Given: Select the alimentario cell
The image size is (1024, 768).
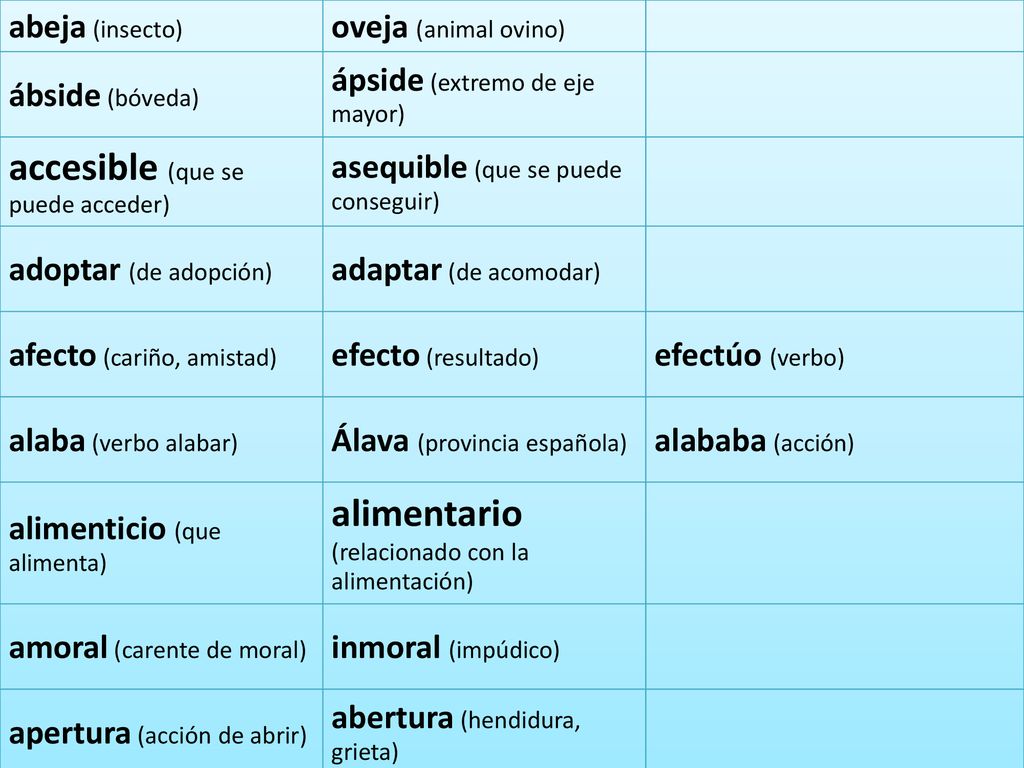Looking at the screenshot, I should point(484,543).
